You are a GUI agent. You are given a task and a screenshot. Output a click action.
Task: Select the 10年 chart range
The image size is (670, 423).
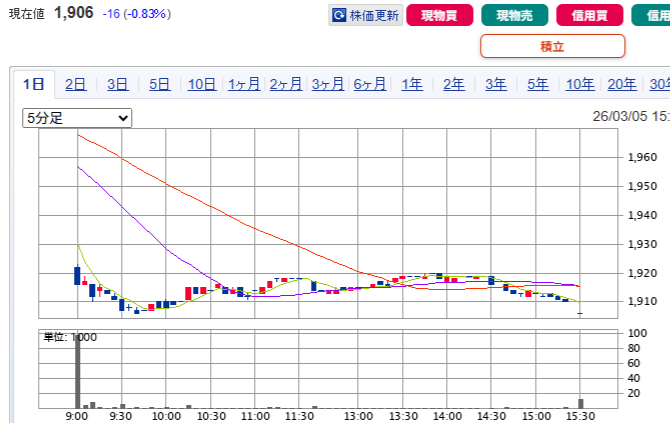click(579, 84)
